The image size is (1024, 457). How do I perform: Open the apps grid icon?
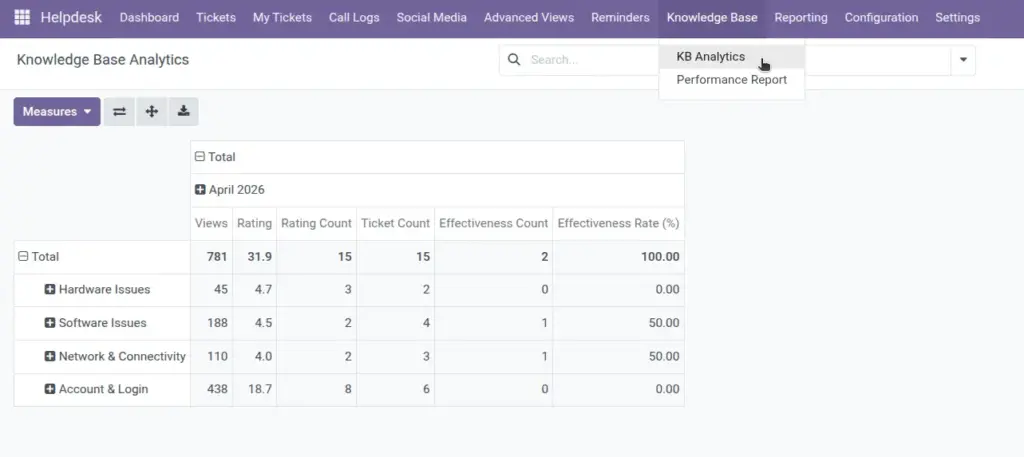pos(22,18)
